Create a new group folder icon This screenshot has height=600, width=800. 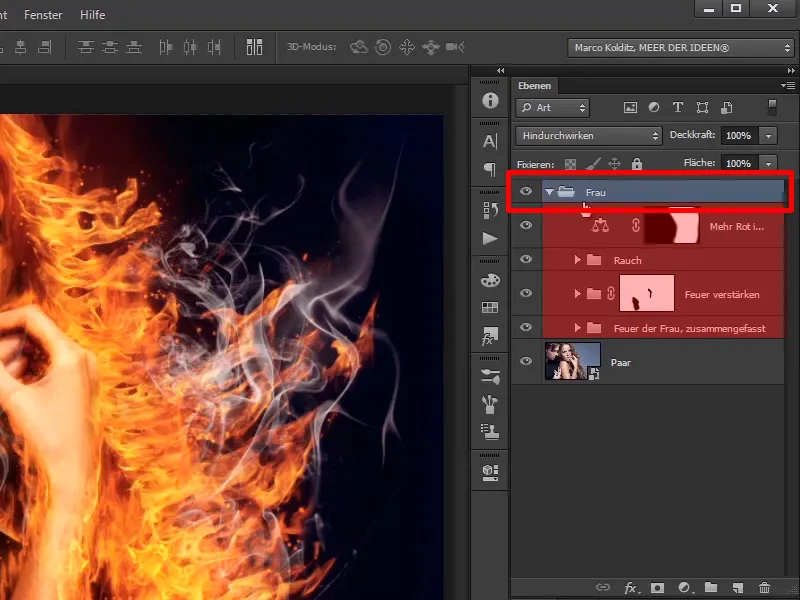[711, 588]
